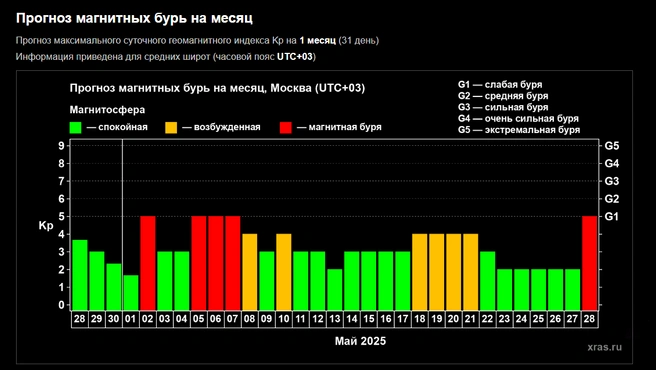This screenshot has height=370, width=656.
Task: Click date label 09 under the chart
Action: pyautogui.click(x=266, y=319)
